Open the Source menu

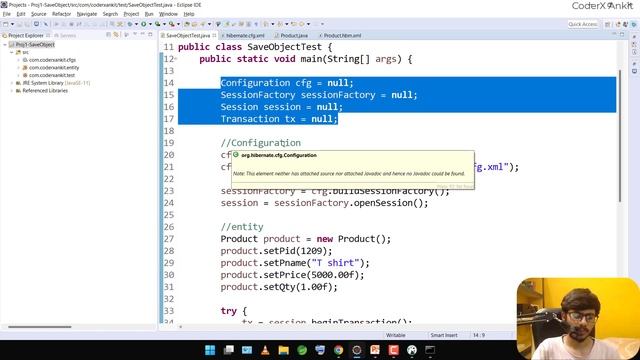click(x=39, y=14)
